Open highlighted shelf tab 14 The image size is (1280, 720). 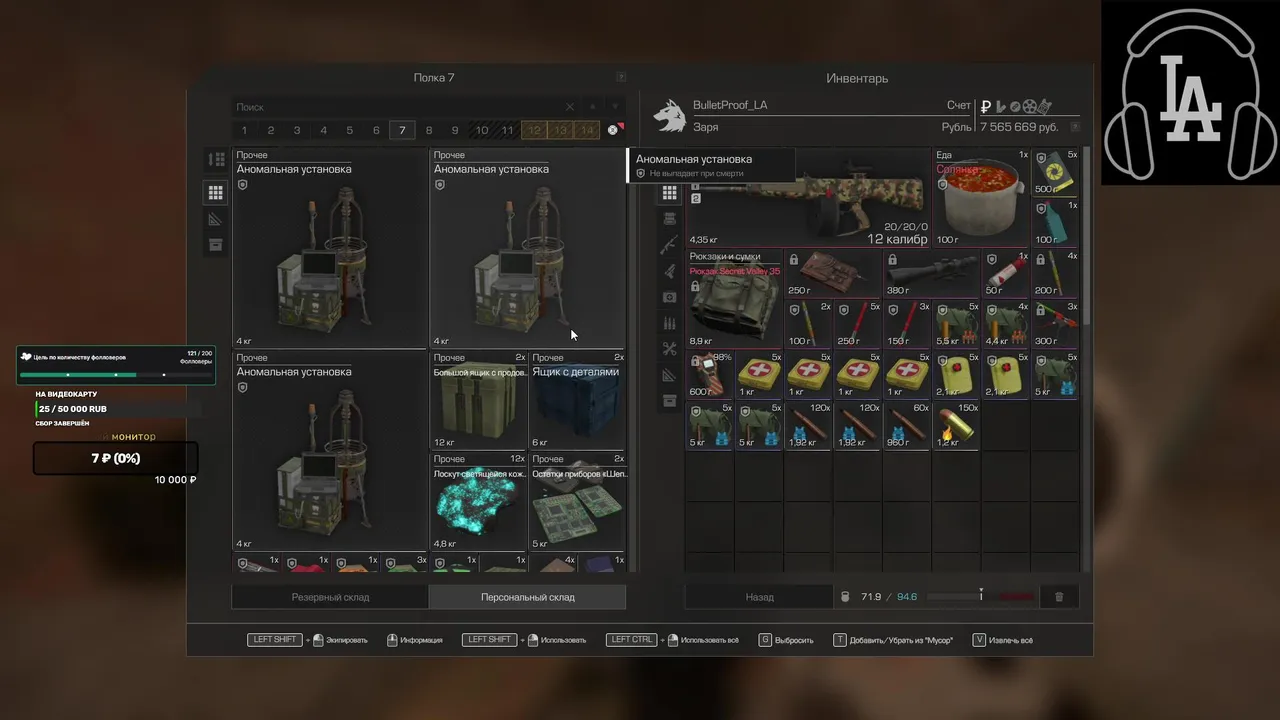point(587,130)
